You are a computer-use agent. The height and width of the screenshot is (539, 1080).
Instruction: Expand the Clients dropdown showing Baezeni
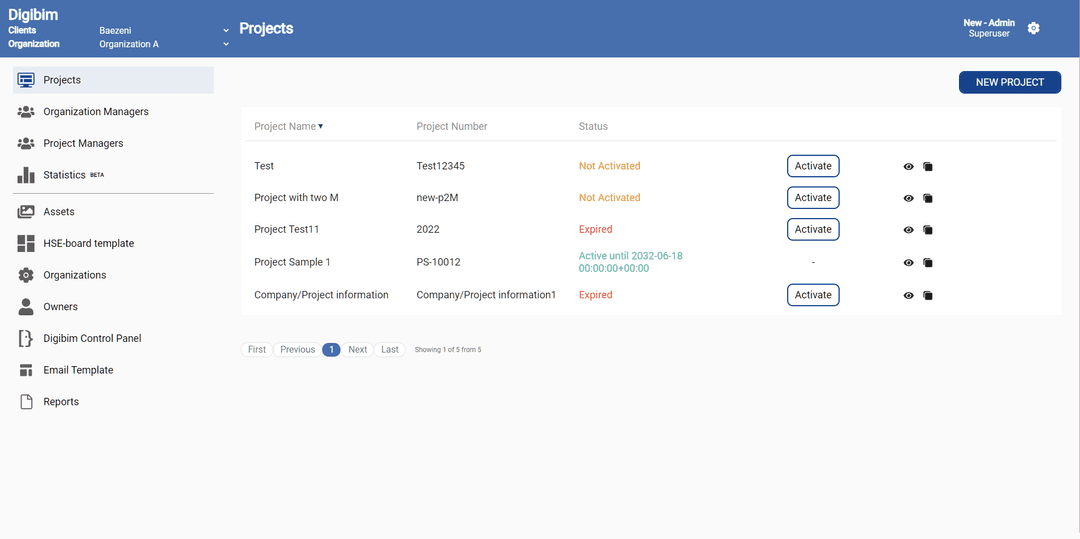[x=226, y=30]
